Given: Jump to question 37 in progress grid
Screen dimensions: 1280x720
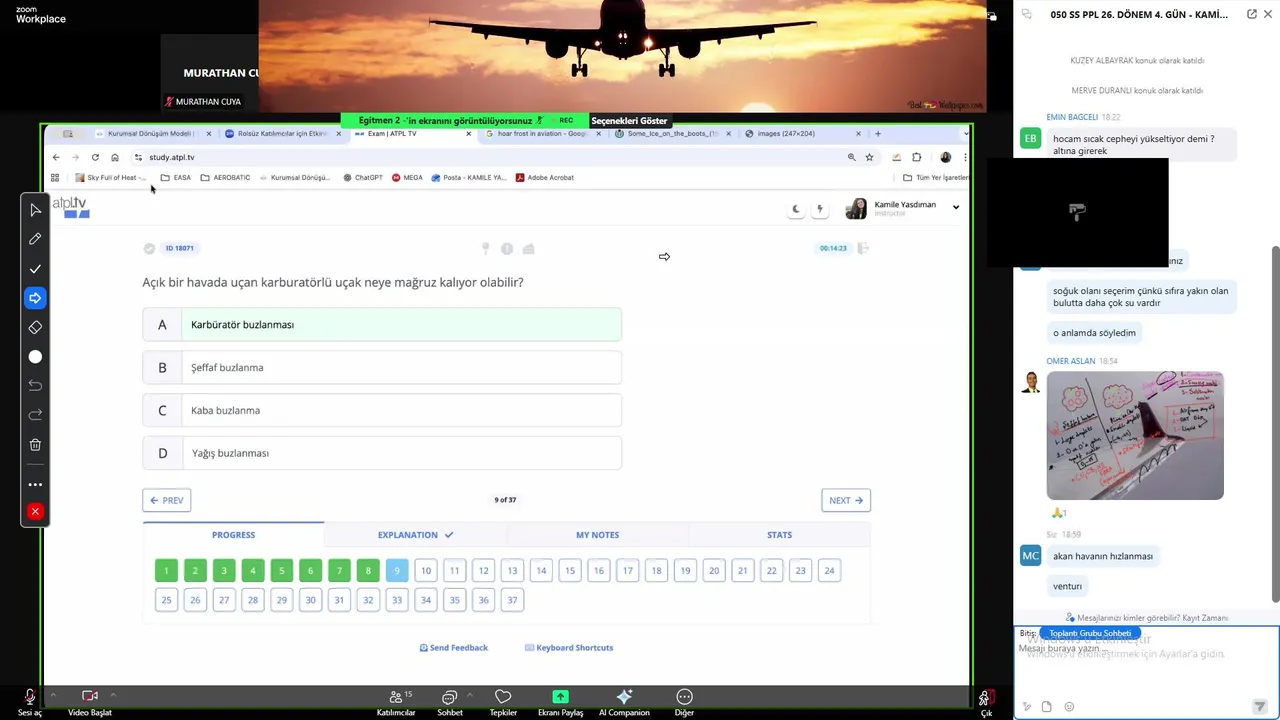Looking at the screenshot, I should (512, 600).
